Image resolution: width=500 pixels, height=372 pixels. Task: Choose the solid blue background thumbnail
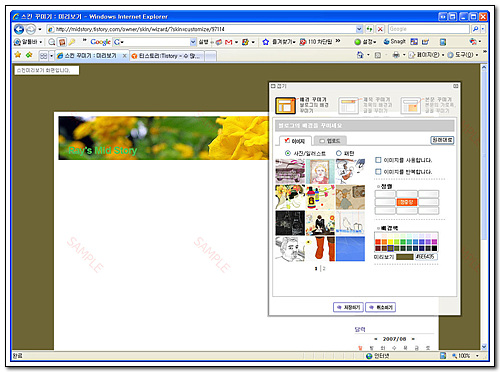pyautogui.click(x=350, y=249)
